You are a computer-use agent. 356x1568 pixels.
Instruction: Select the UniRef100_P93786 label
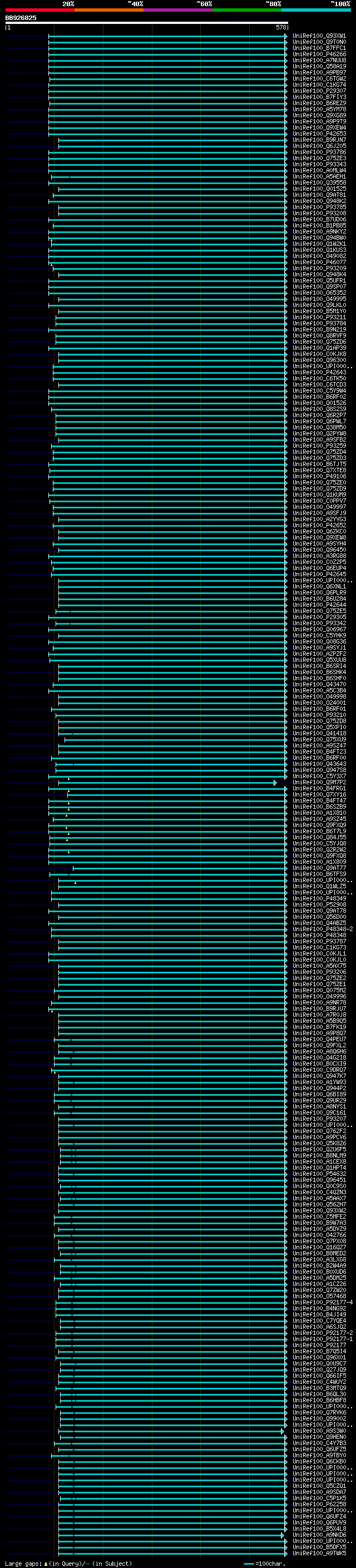[319, 152]
